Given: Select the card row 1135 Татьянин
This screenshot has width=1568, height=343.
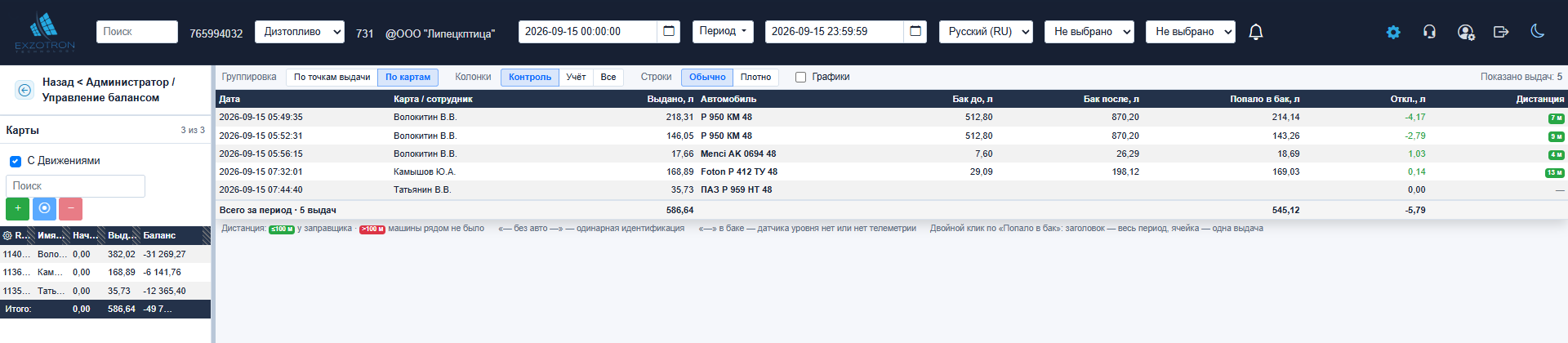Looking at the screenshot, I should click(105, 291).
